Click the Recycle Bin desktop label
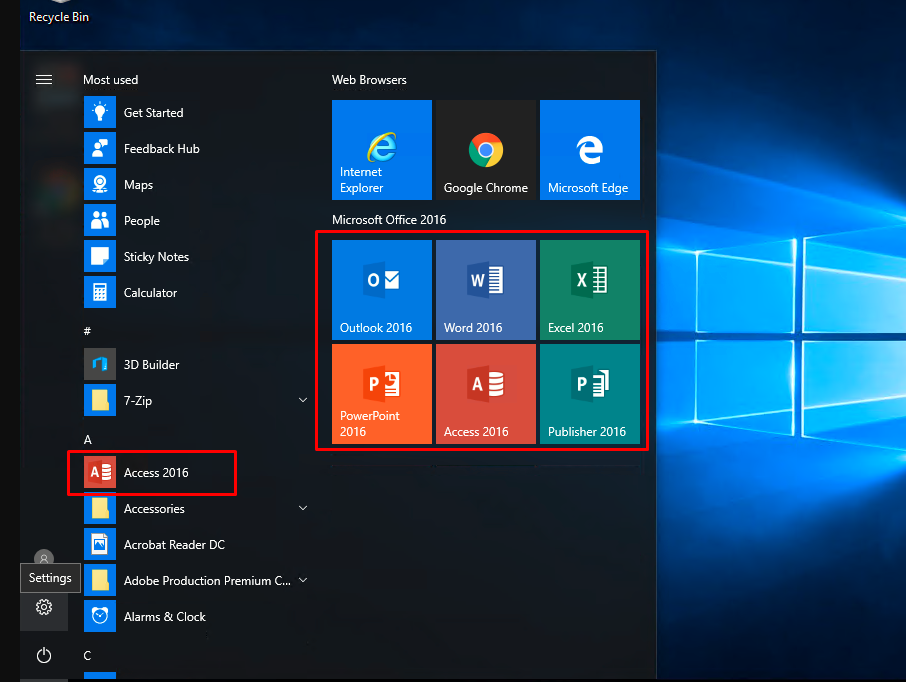906x682 pixels. click(x=59, y=17)
